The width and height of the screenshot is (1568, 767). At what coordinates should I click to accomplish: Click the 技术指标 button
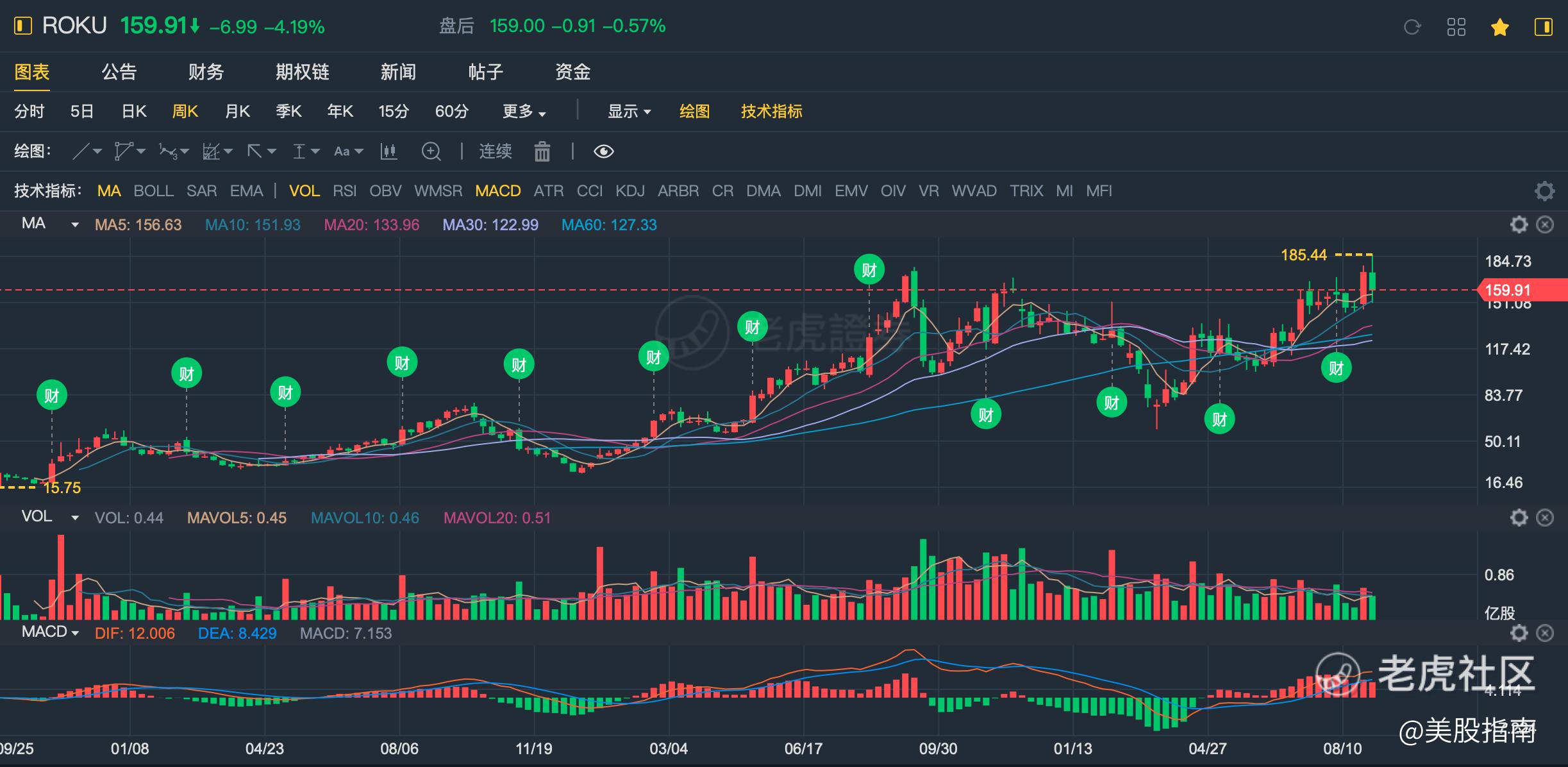tap(771, 112)
